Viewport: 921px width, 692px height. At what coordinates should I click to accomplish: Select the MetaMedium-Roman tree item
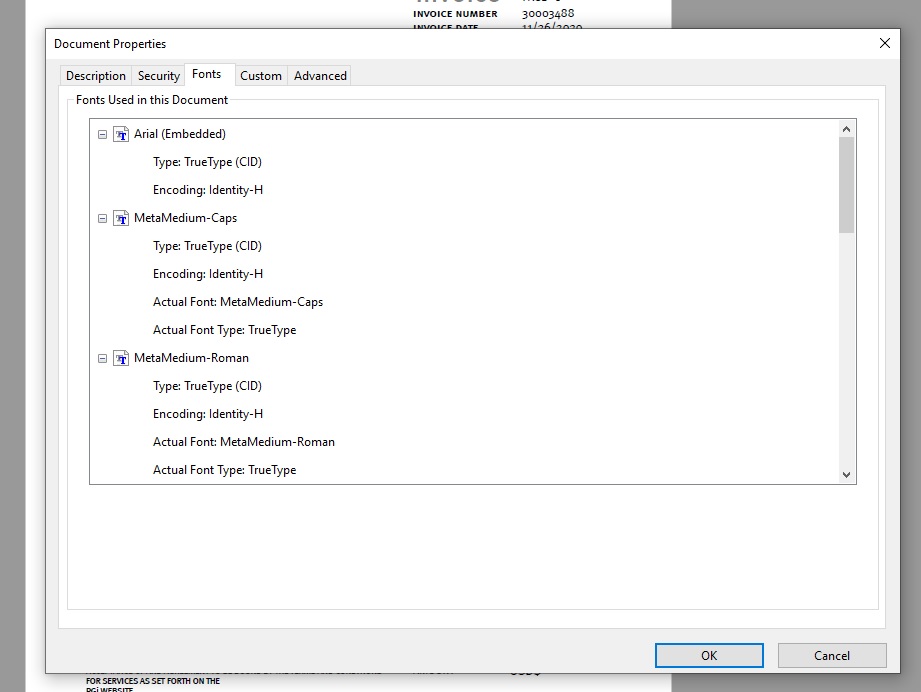coord(191,358)
